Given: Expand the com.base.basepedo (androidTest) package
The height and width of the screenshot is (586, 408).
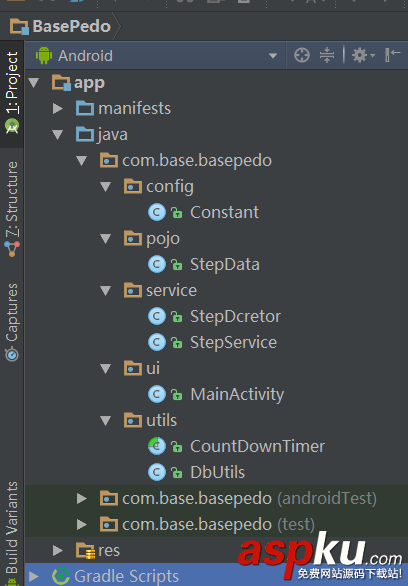Looking at the screenshot, I should tap(82, 499).
